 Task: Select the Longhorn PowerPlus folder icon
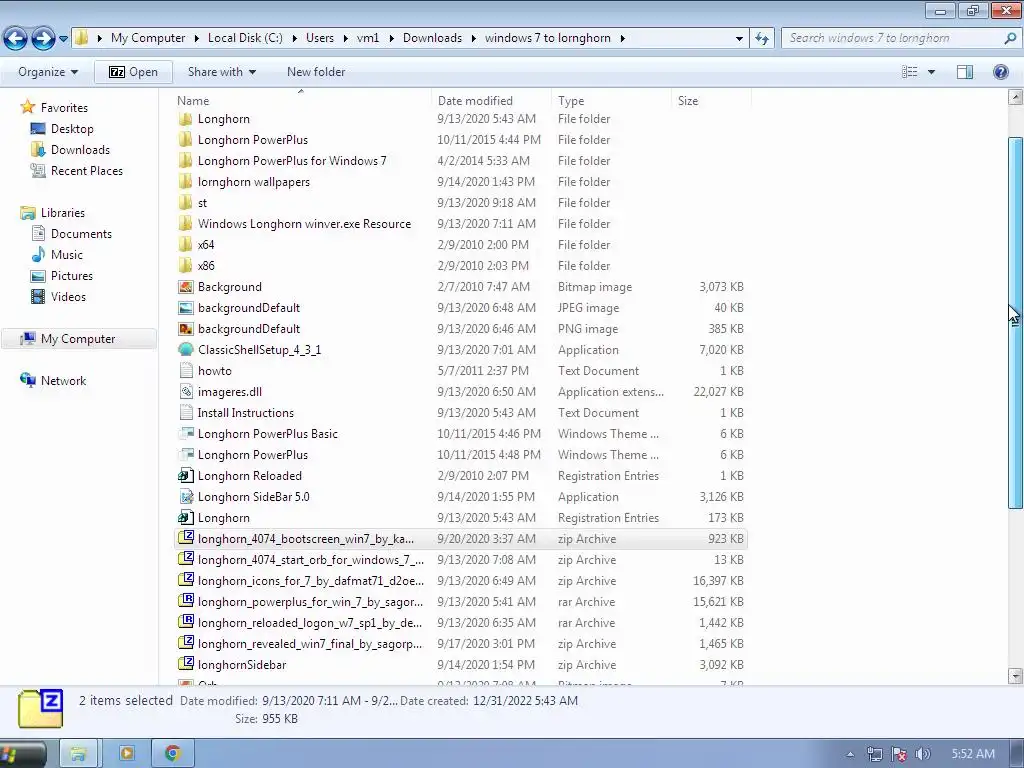tap(185, 140)
